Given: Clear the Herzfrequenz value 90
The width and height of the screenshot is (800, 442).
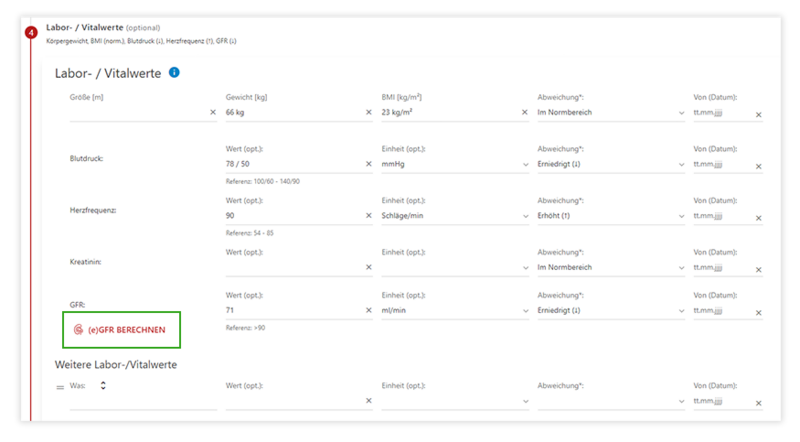Looking at the screenshot, I should click(369, 216).
